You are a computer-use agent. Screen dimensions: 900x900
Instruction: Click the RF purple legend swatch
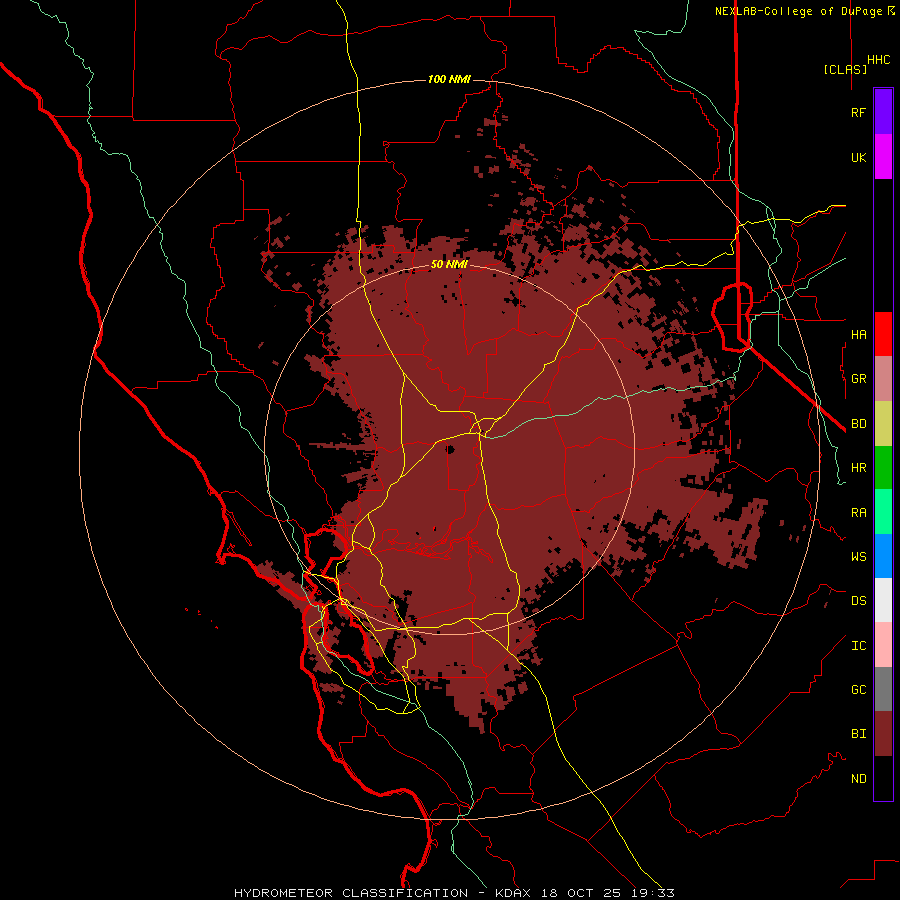tap(883, 112)
